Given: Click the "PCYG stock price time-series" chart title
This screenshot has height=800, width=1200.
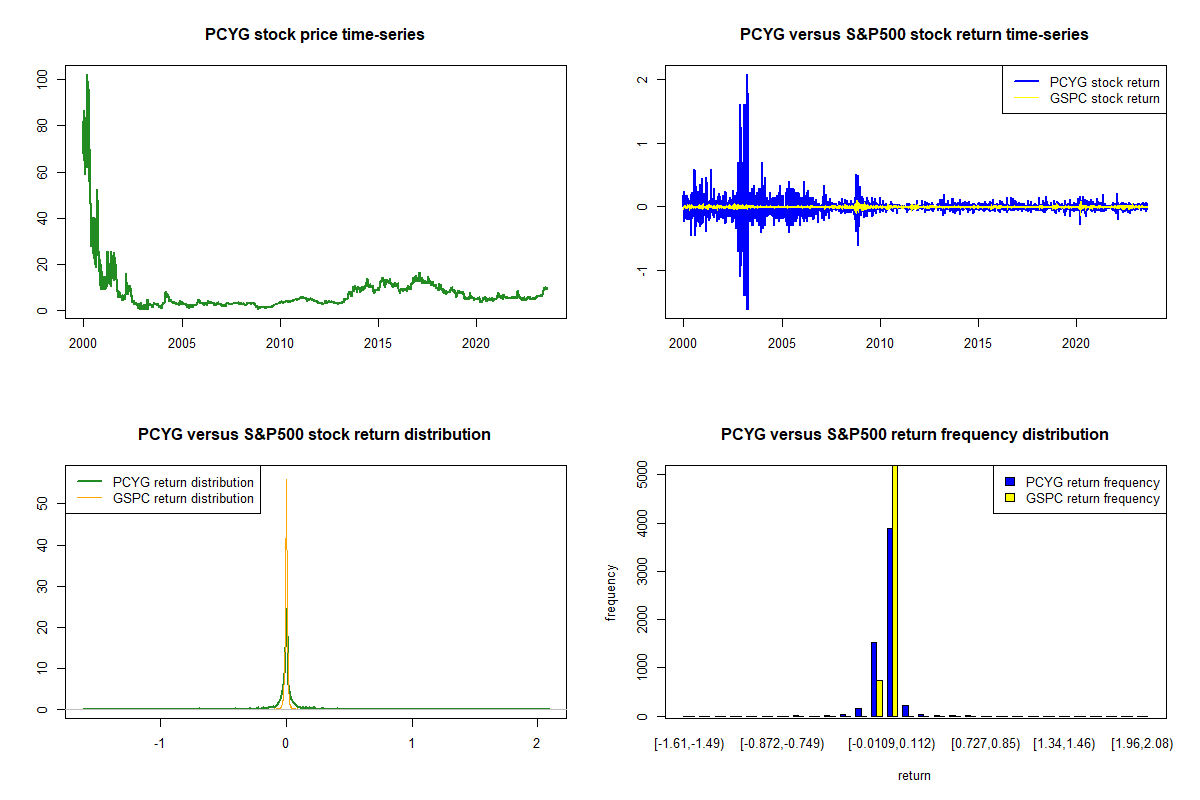Looking at the screenshot, I should click(314, 35).
